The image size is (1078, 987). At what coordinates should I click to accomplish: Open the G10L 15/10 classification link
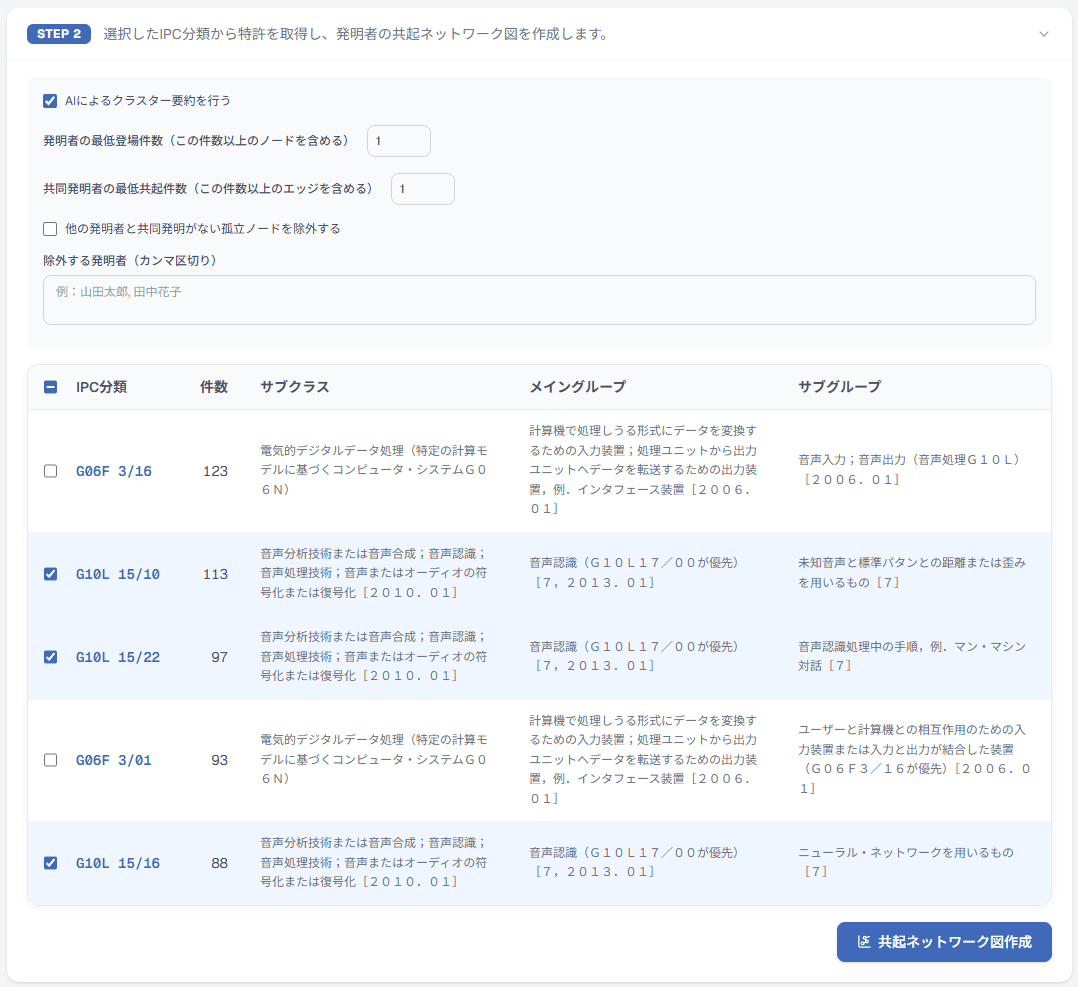click(118, 574)
